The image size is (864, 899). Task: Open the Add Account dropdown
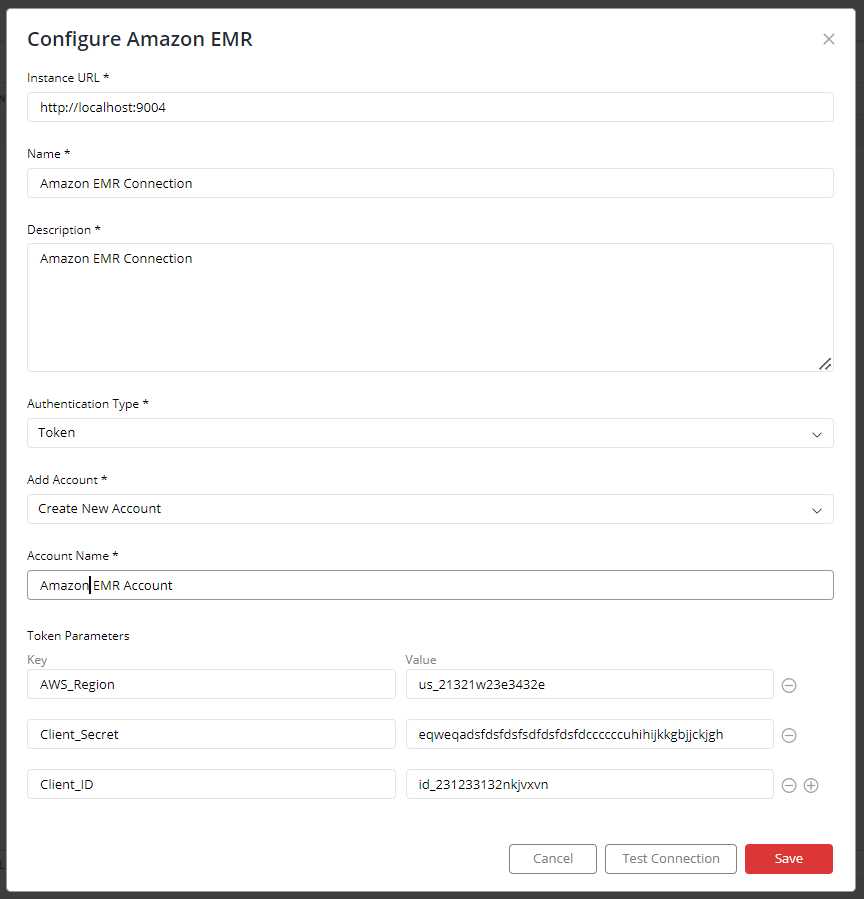point(430,509)
